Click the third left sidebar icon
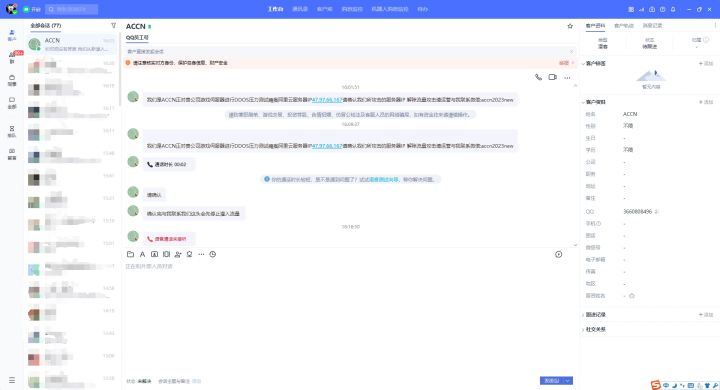720x390 pixels. (x=12, y=80)
